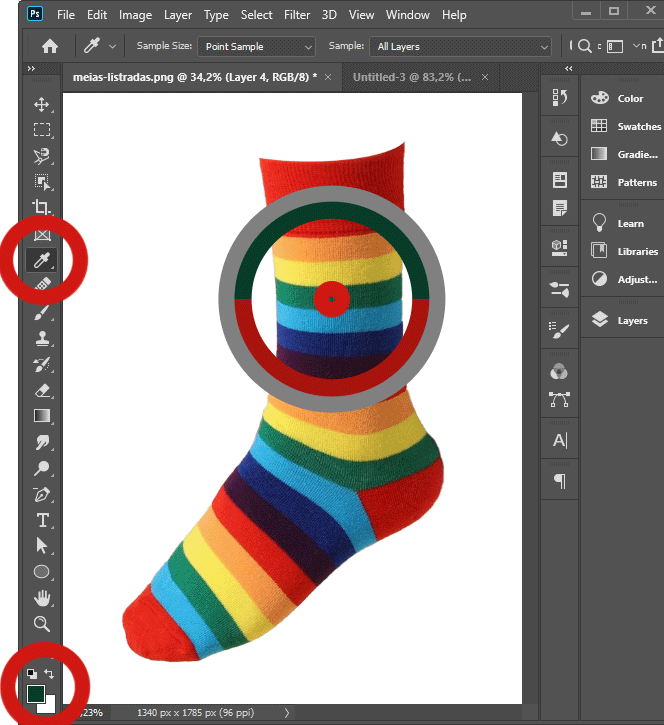The image size is (664, 725).
Task: Select the Eyedropper tool in toolbar
Action: pyautogui.click(x=42, y=261)
